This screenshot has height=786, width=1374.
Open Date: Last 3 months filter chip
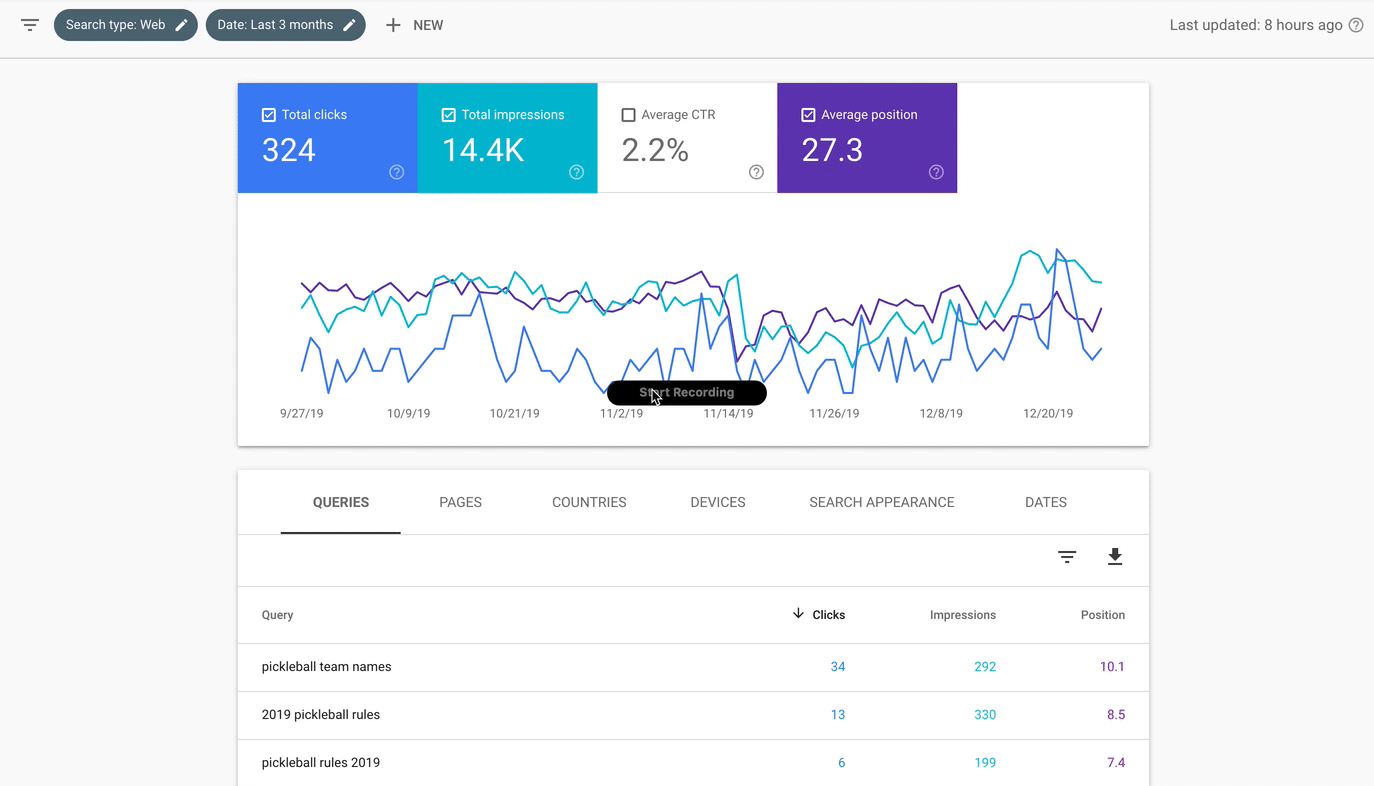tap(275, 25)
